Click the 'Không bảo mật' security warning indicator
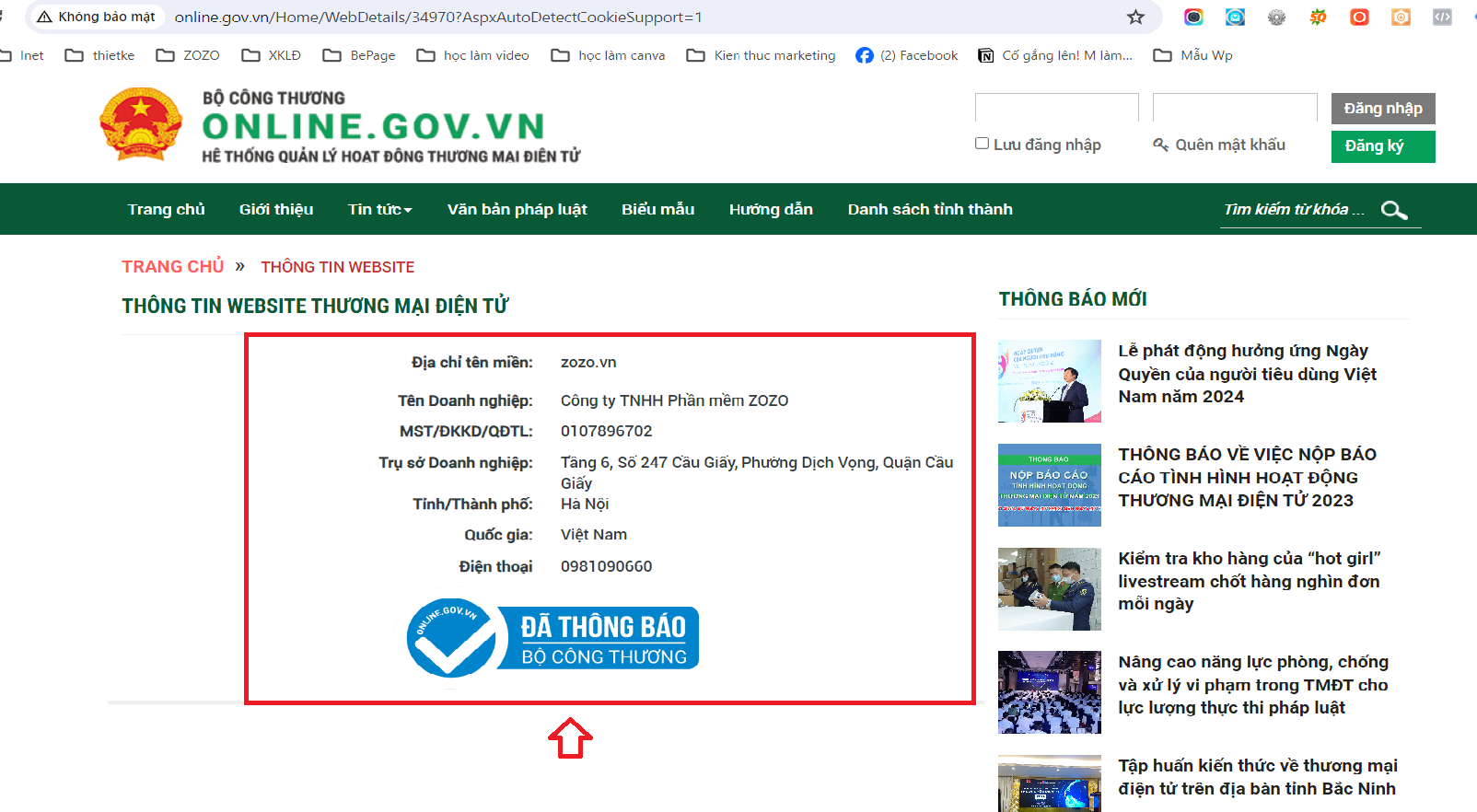 click(x=96, y=17)
